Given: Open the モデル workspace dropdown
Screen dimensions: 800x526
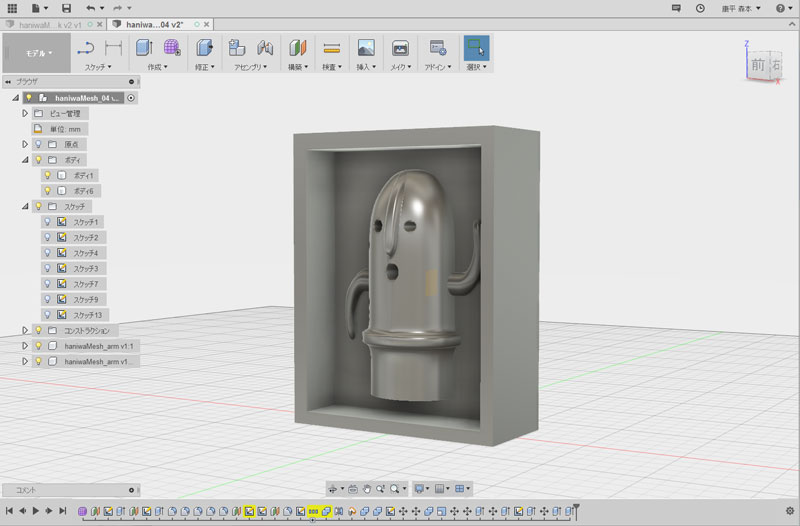Looking at the screenshot, I should (38, 53).
